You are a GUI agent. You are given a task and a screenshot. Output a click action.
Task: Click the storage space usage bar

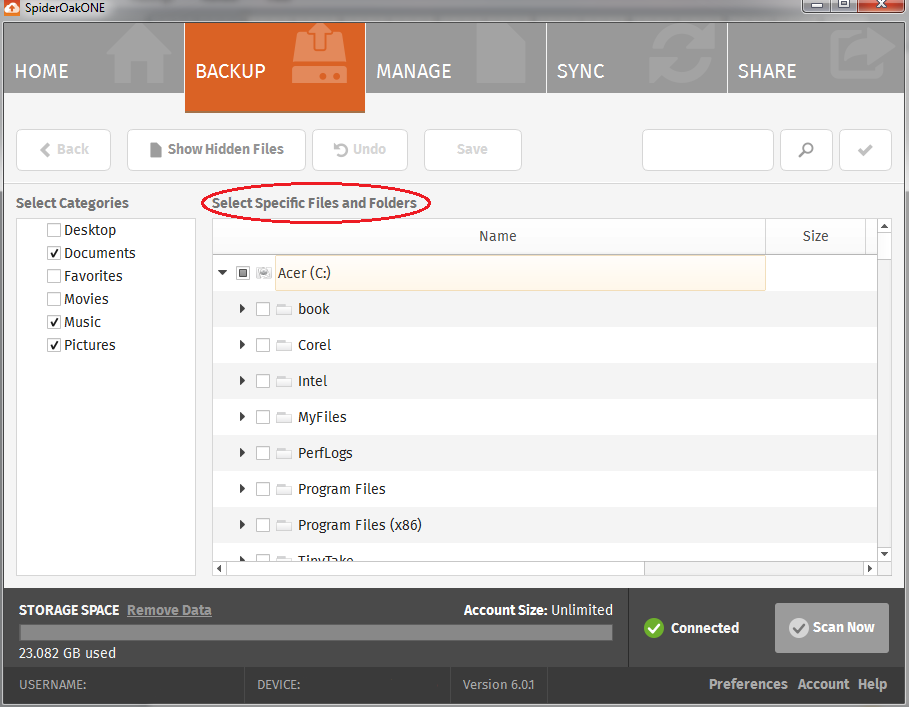pos(316,632)
